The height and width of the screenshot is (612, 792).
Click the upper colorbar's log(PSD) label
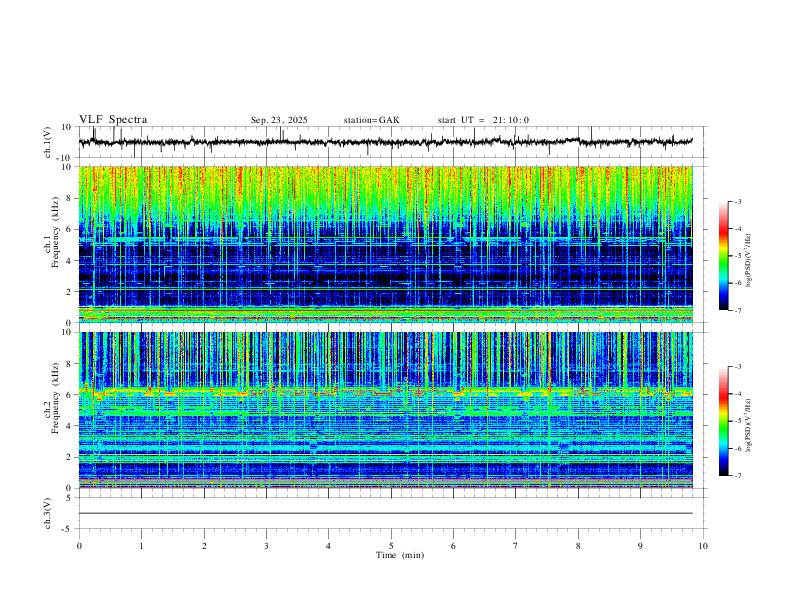click(x=748, y=261)
